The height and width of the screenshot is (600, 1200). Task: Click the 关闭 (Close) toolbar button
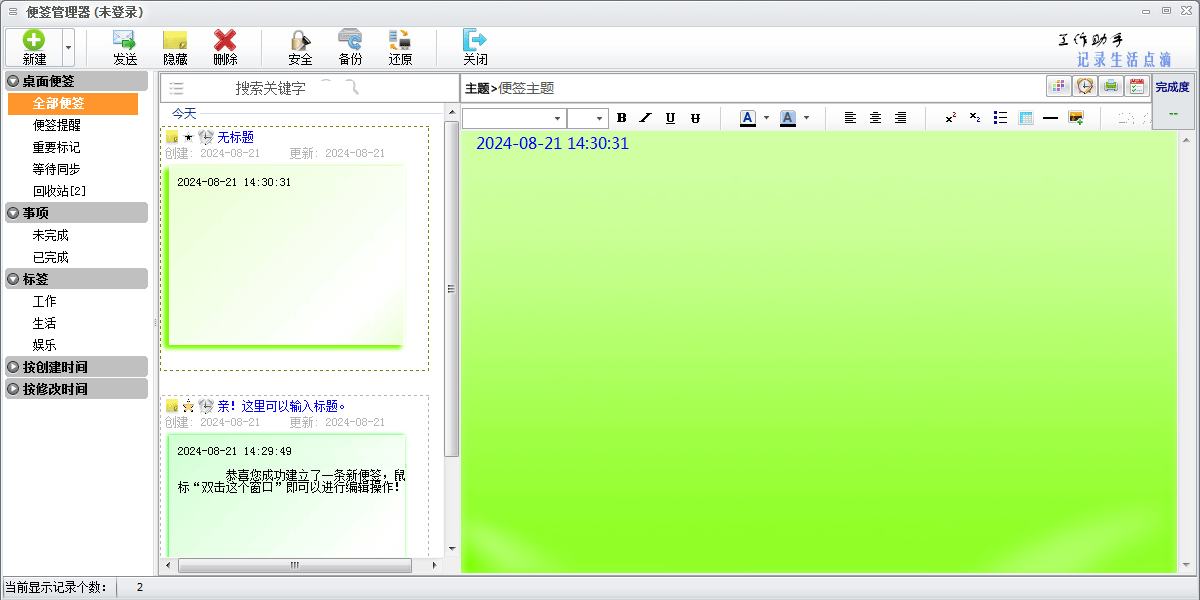475,47
